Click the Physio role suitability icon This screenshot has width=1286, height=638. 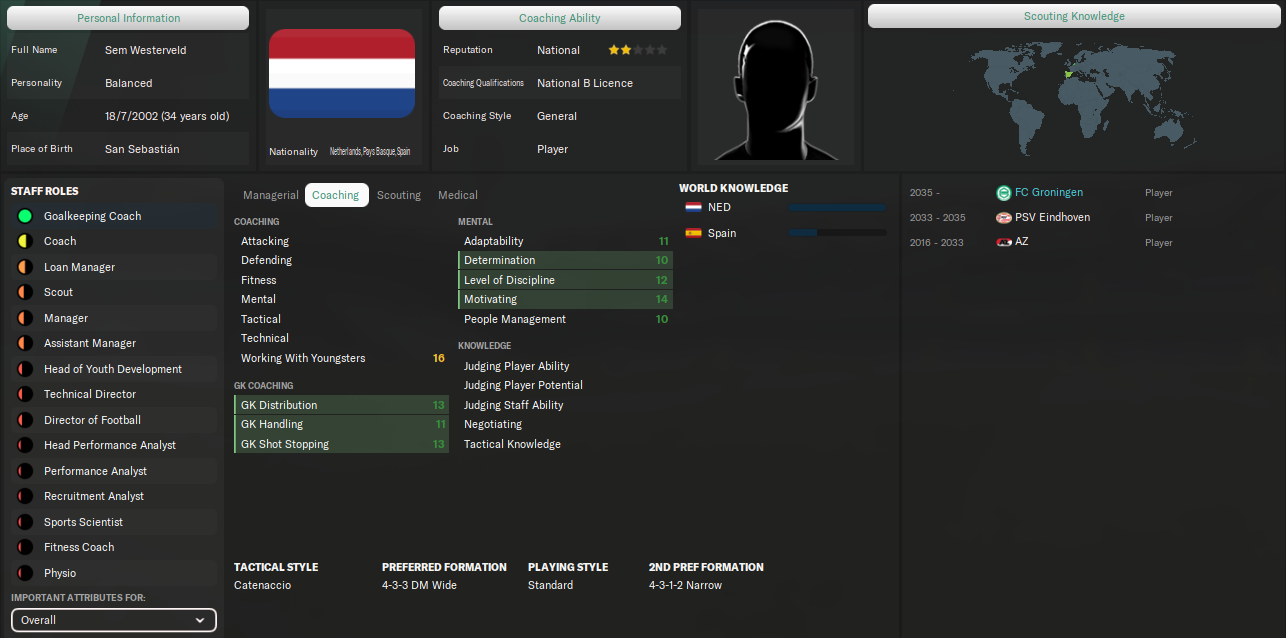tap(25, 573)
